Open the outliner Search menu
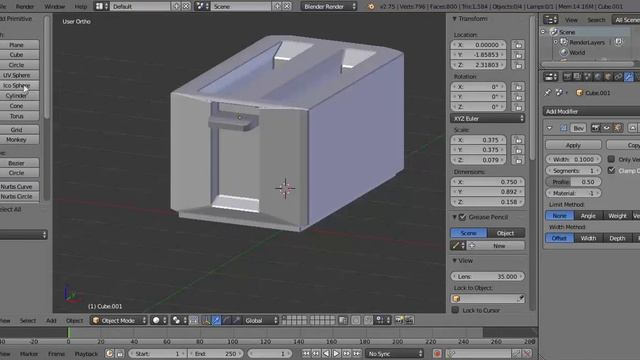 [x=596, y=20]
